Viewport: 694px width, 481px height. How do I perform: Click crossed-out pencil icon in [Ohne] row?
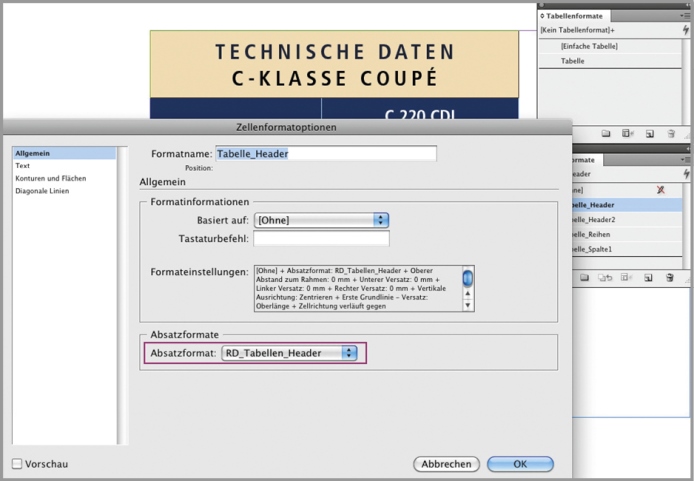tap(660, 189)
